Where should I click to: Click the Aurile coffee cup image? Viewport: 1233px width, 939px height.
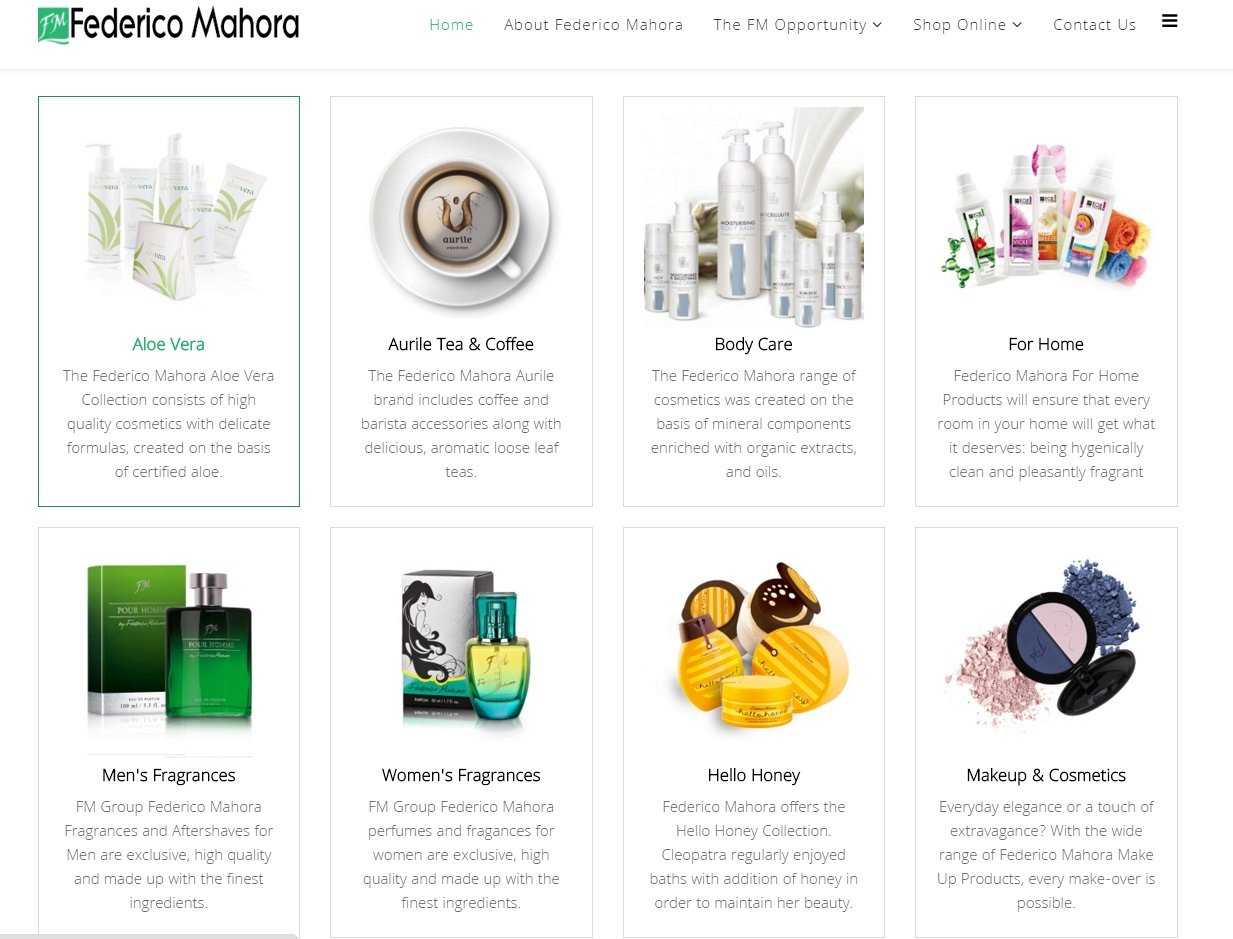point(461,217)
